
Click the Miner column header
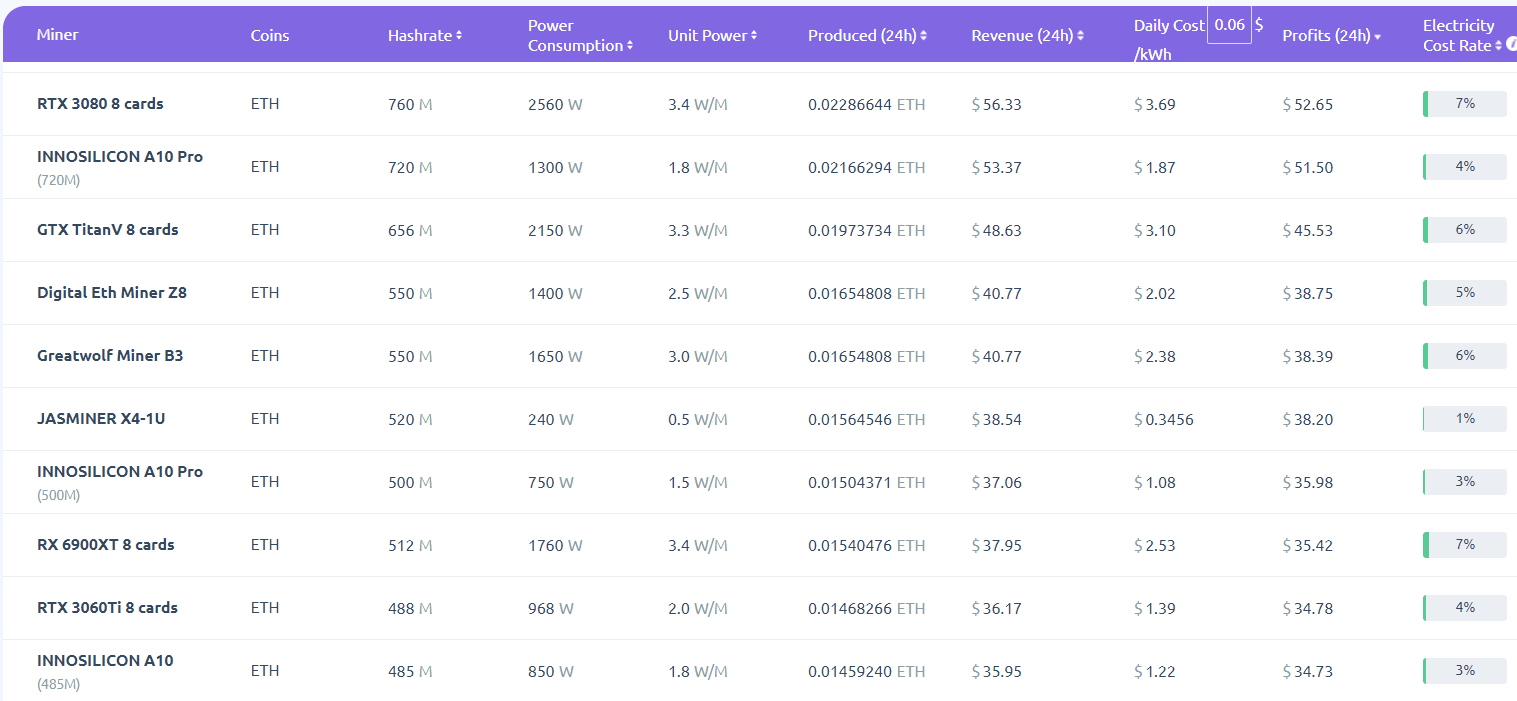click(57, 35)
